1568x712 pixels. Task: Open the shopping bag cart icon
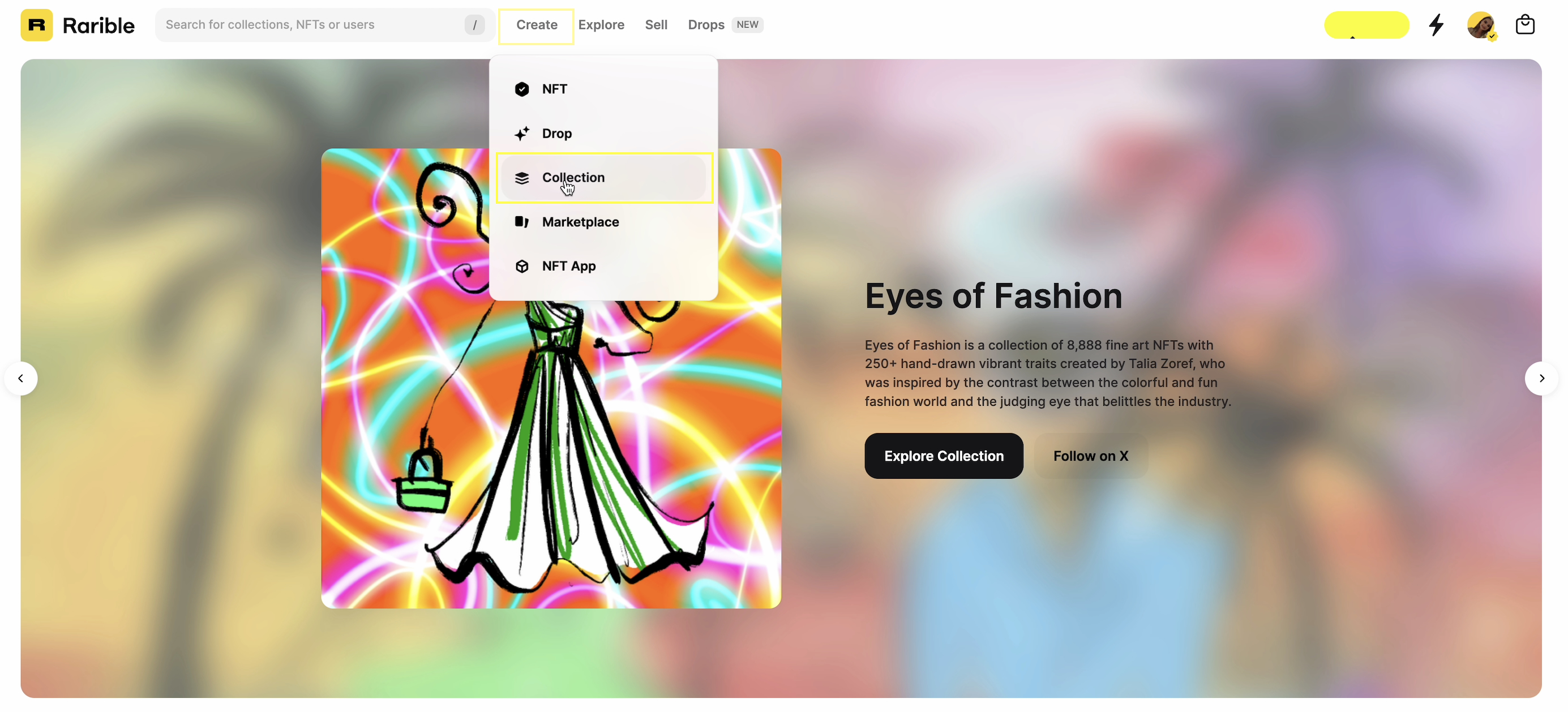click(x=1524, y=25)
